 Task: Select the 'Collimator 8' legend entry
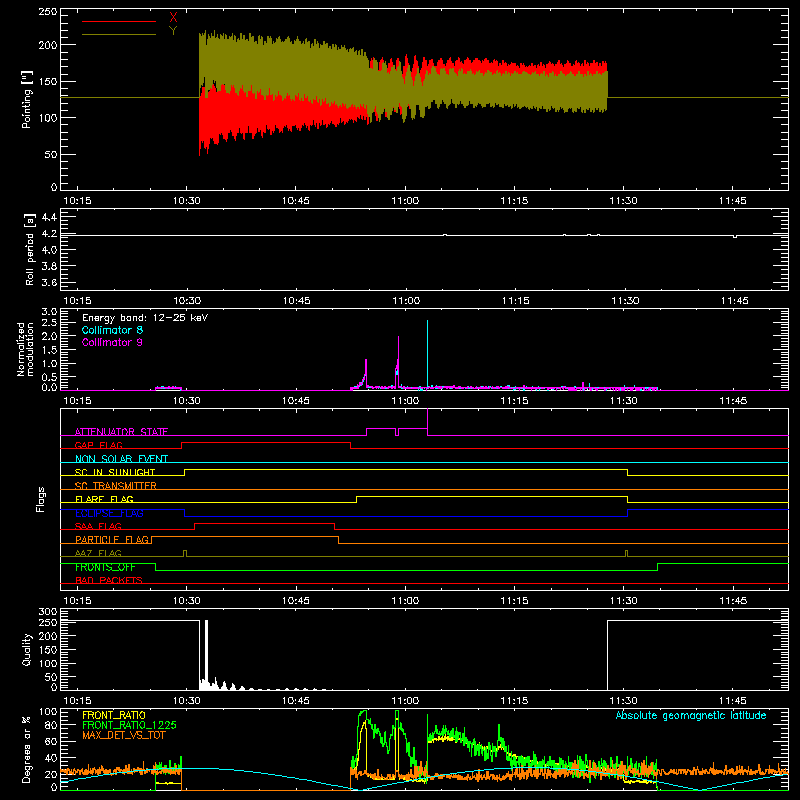[x=112, y=330]
